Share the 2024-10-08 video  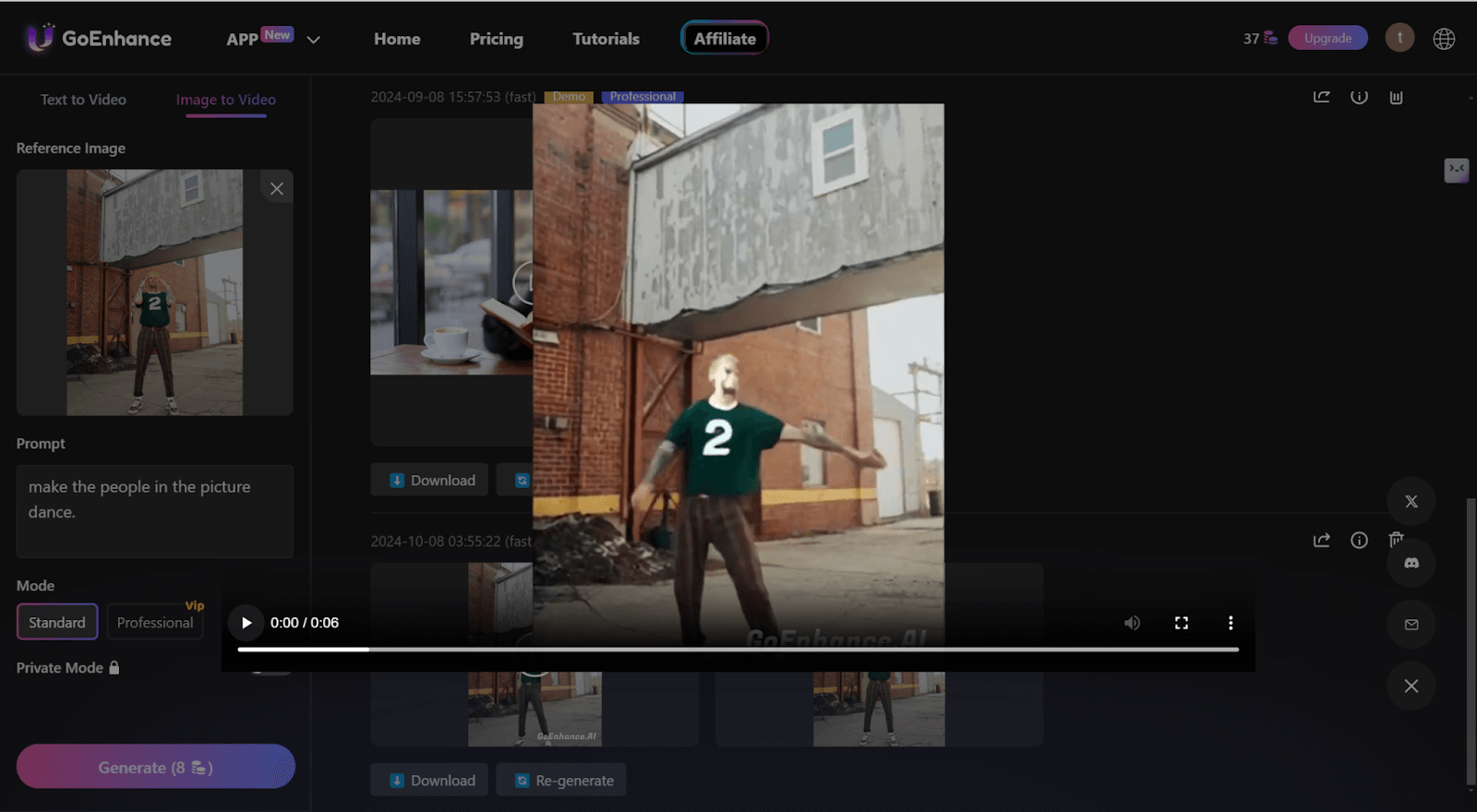tap(1322, 540)
